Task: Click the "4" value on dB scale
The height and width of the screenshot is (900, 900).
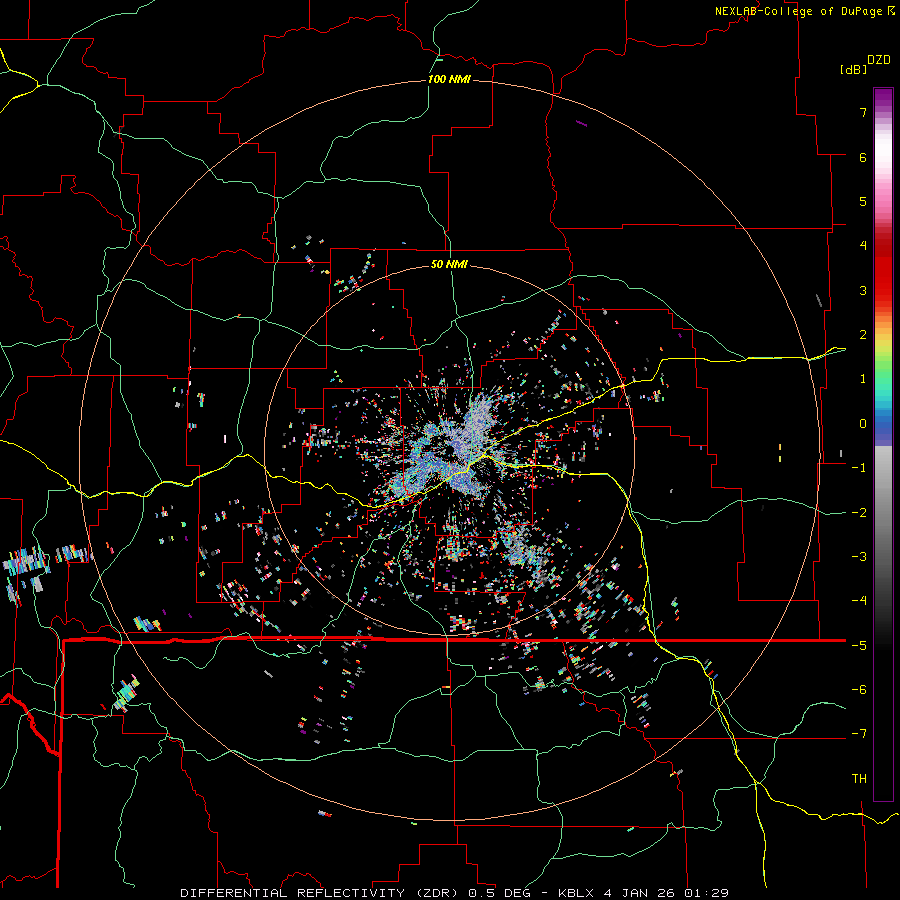Action: click(863, 246)
